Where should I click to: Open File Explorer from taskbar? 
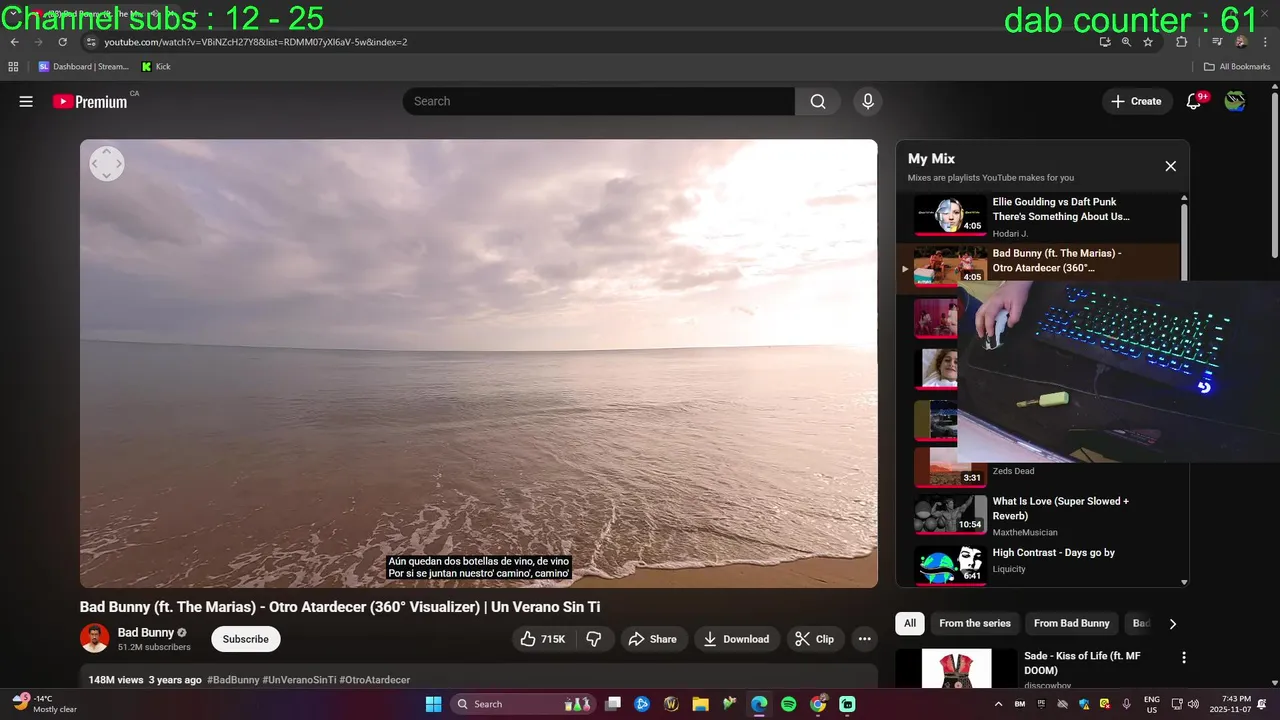click(x=701, y=704)
